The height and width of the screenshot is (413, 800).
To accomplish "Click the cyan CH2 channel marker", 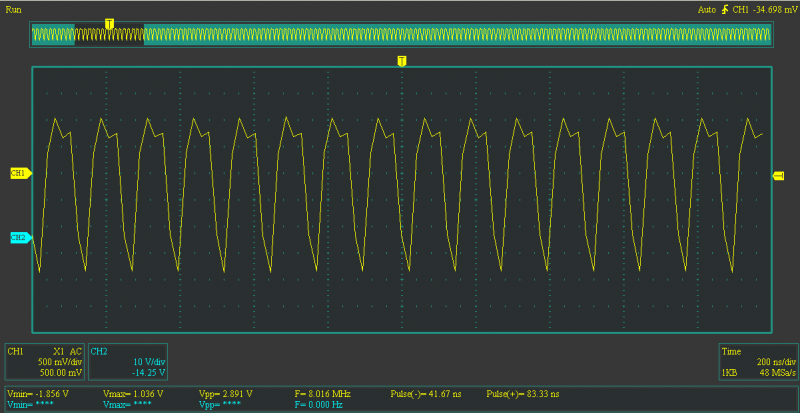I will [x=21, y=237].
